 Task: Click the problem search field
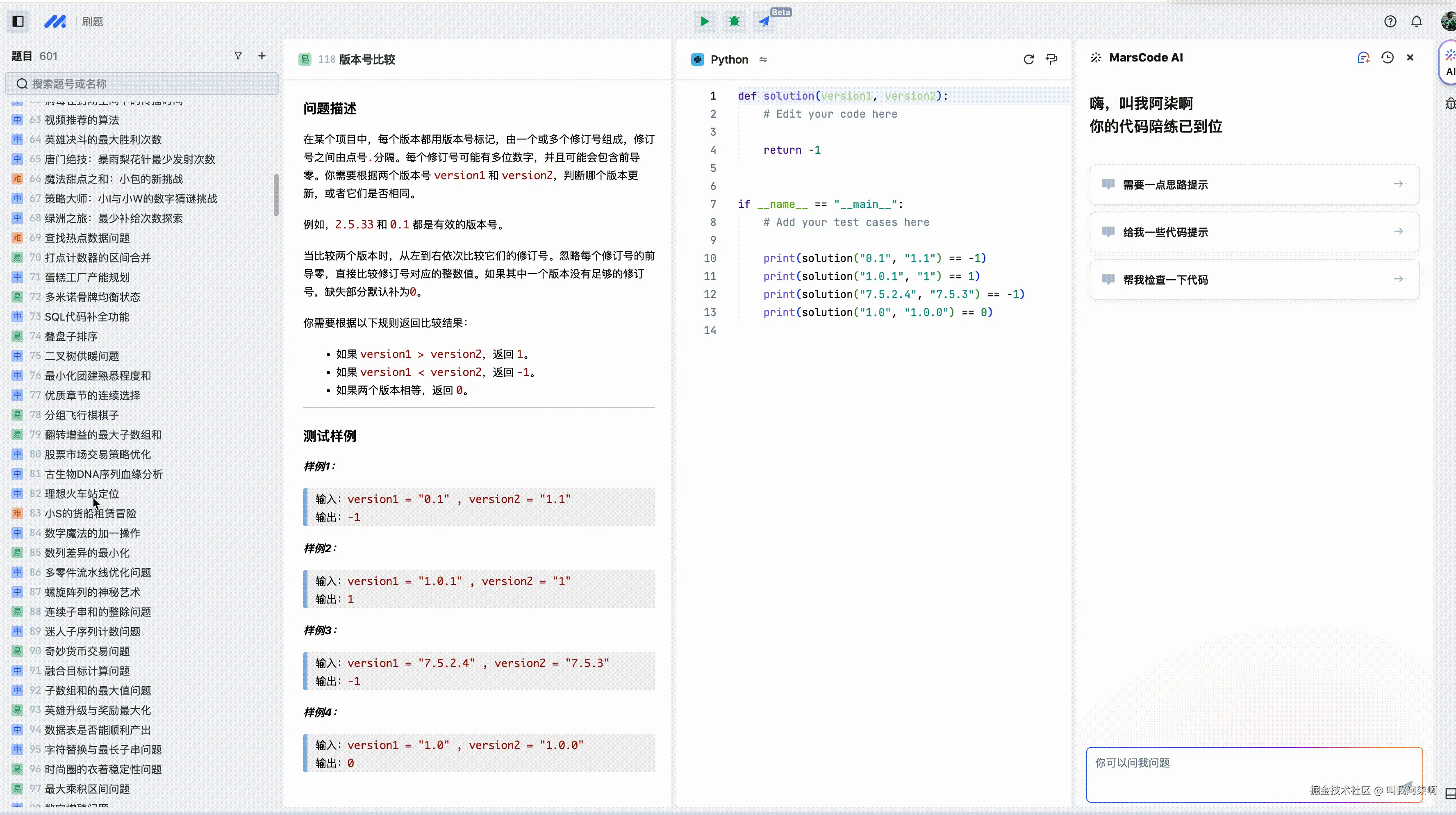(141, 84)
